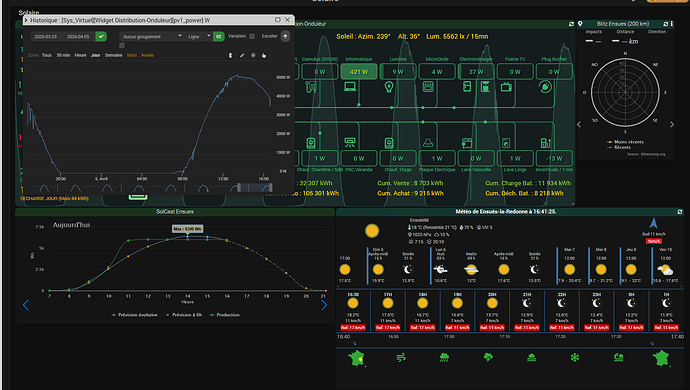Go to the next Blitz radar view
The height and width of the screenshot is (390, 690).
[x=672, y=125]
